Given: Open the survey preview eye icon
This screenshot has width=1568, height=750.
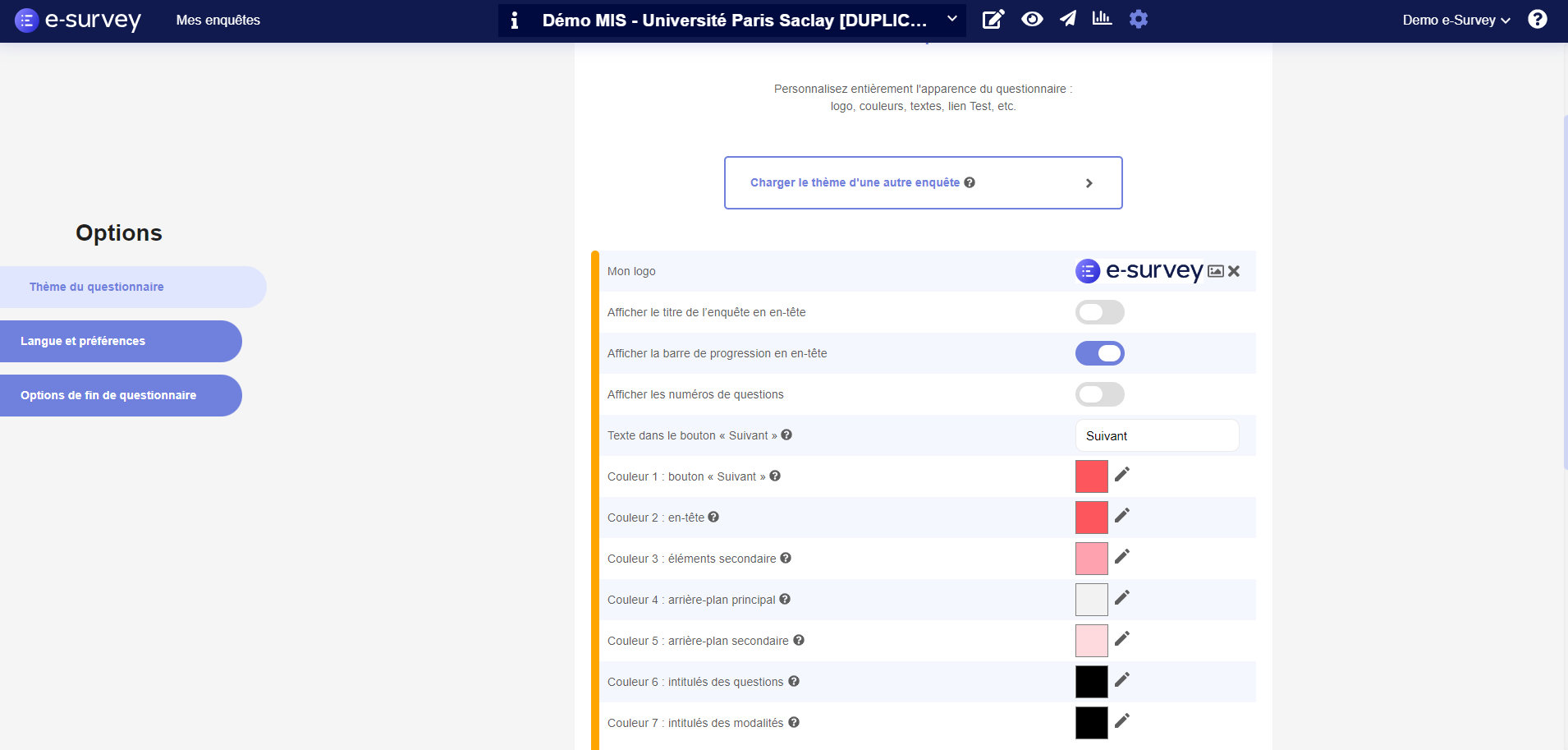Looking at the screenshot, I should [x=1032, y=19].
